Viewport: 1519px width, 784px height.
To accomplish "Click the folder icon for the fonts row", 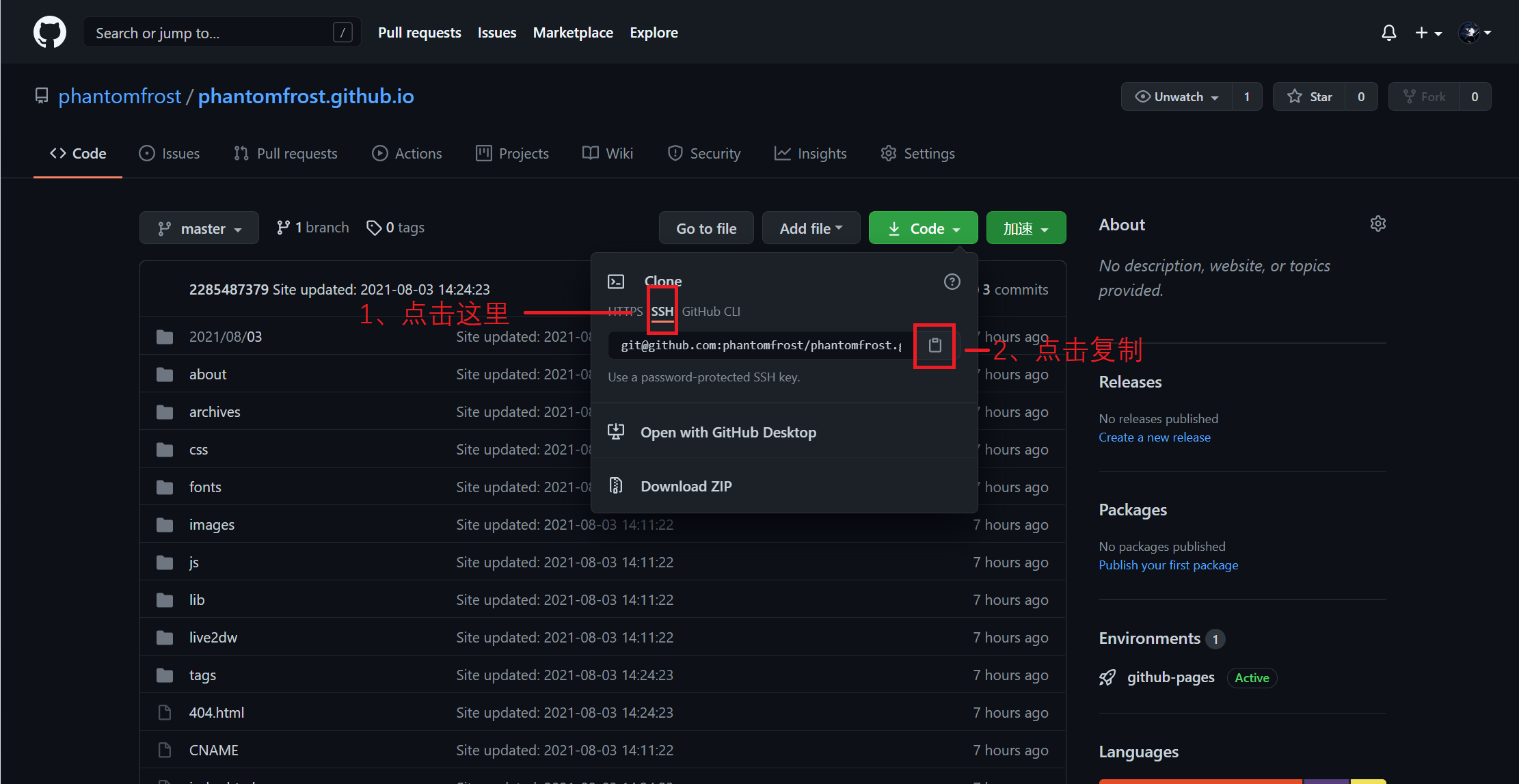I will [x=165, y=487].
